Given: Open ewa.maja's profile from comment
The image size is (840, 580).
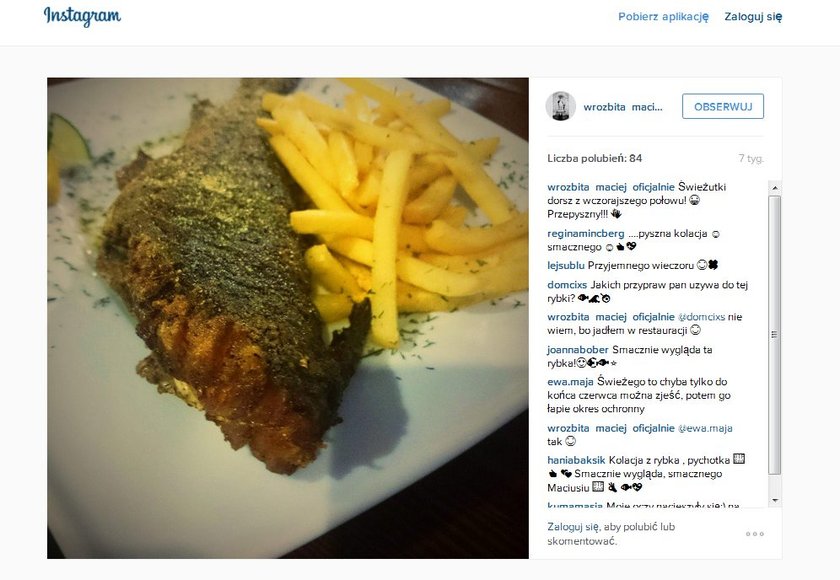Looking at the screenshot, I should [570, 382].
